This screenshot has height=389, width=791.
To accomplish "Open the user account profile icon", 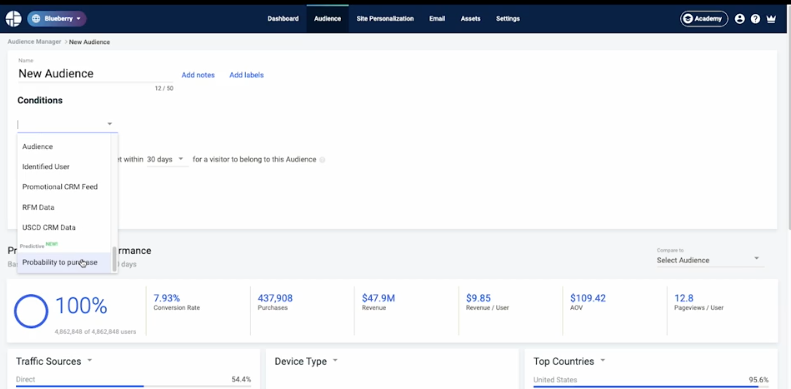I will click(740, 19).
